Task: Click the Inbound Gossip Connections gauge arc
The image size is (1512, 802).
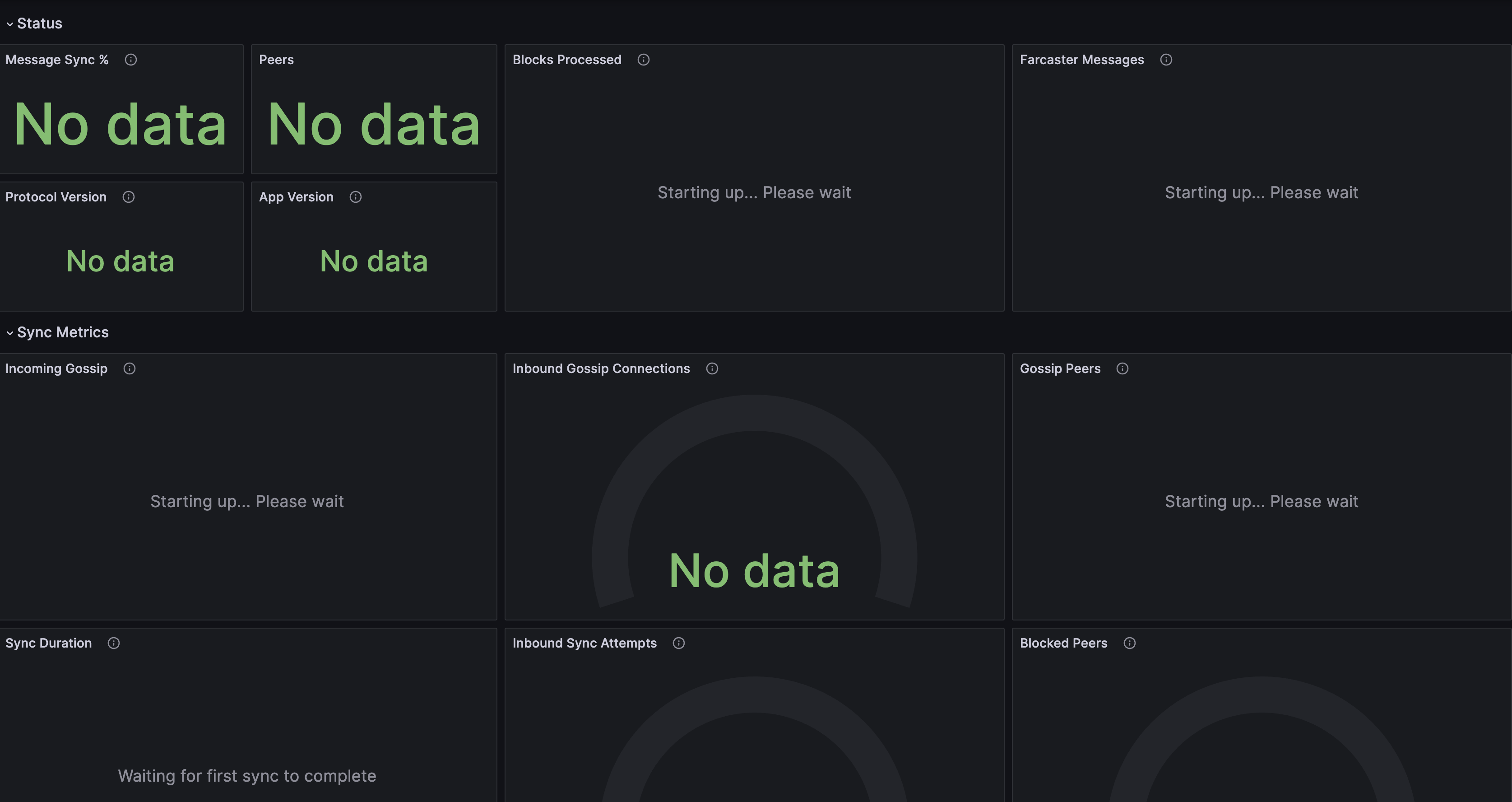Action: 754,413
